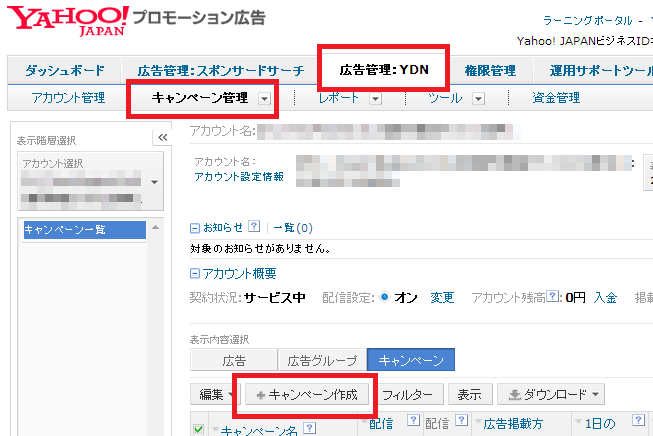The height and width of the screenshot is (436, 653).
Task: Show the キャンペーン view tab
Action: [411, 360]
